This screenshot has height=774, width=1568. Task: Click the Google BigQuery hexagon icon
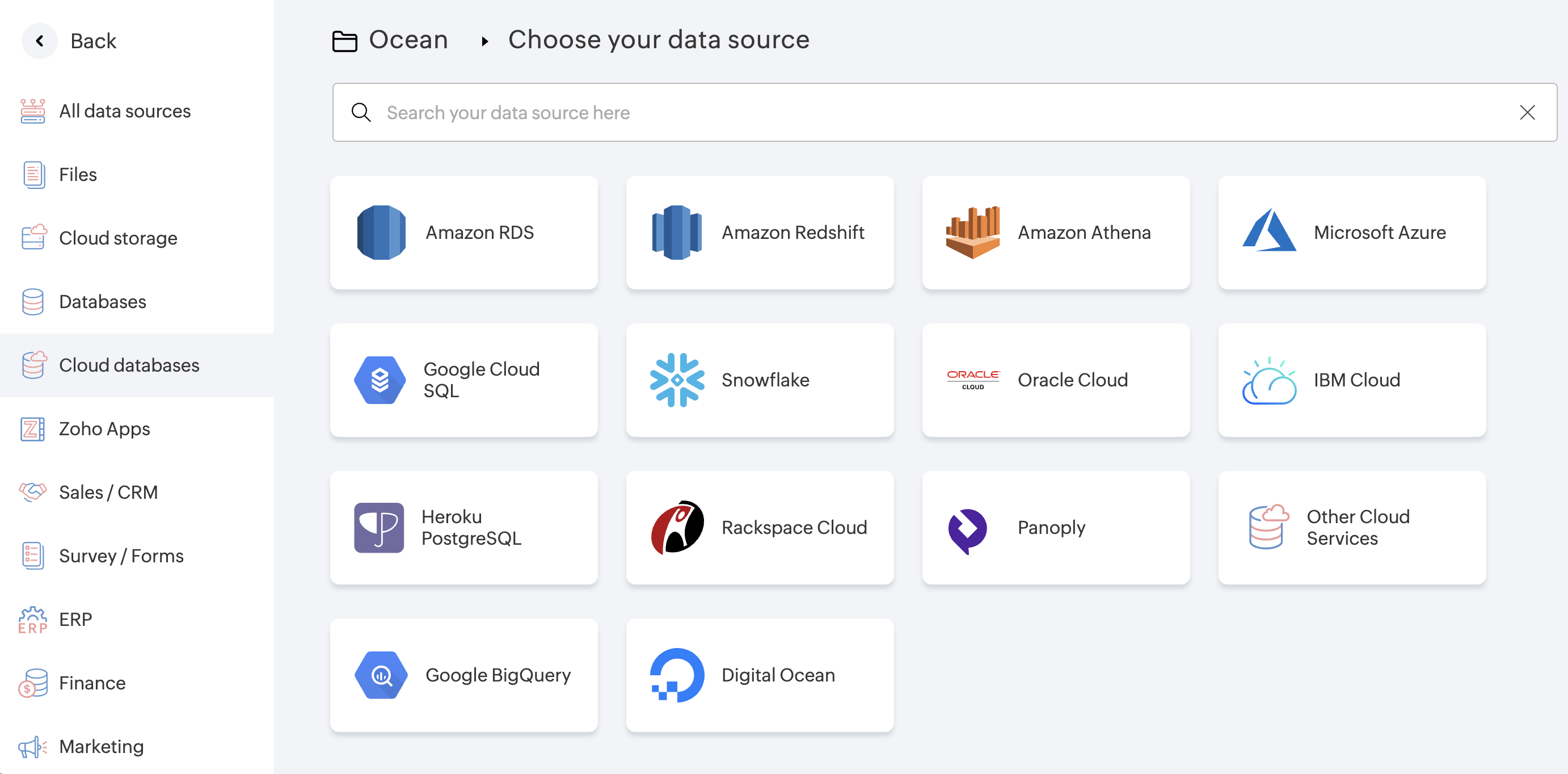pyautogui.click(x=381, y=675)
